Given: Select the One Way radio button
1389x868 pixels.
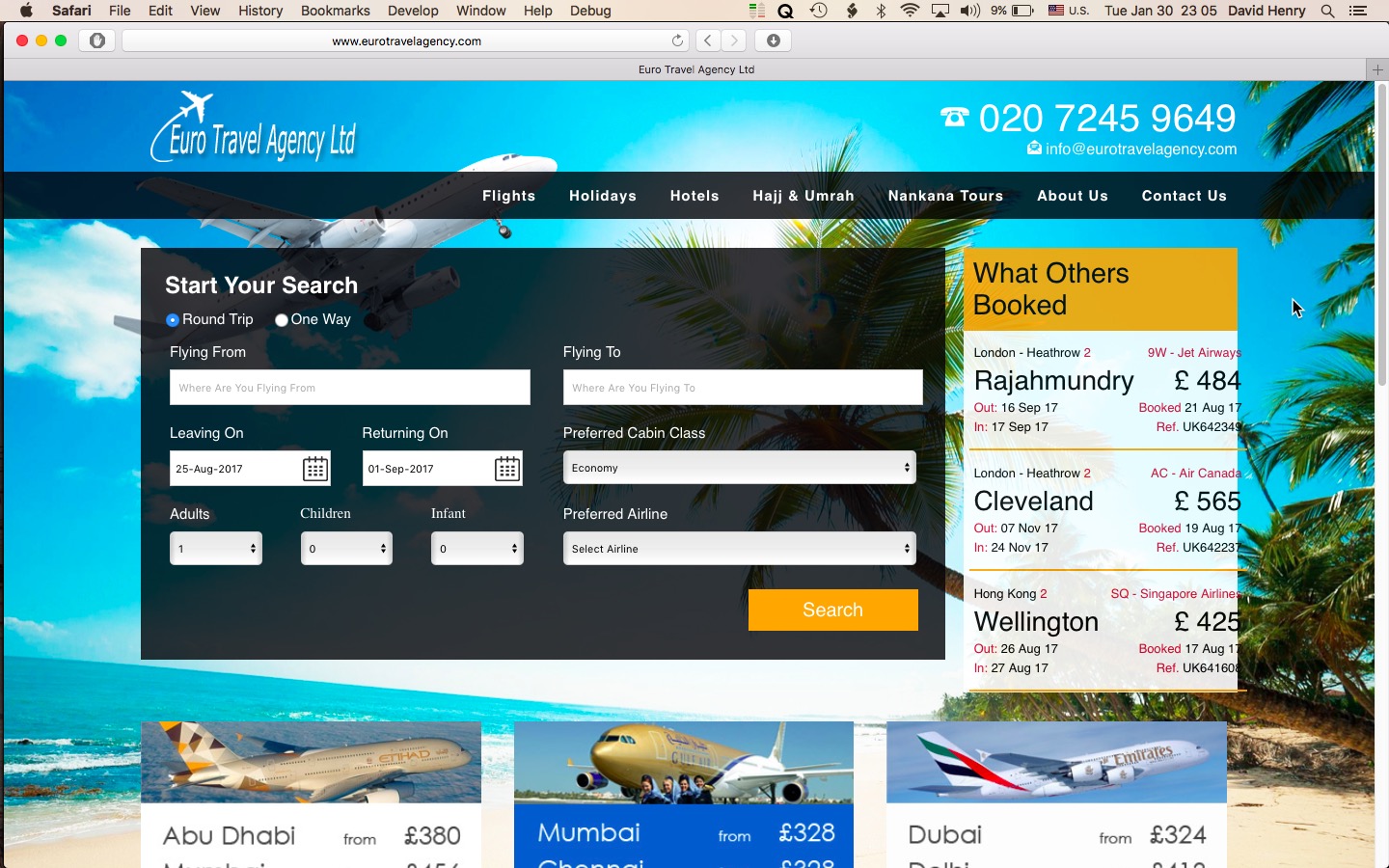Looking at the screenshot, I should (282, 320).
